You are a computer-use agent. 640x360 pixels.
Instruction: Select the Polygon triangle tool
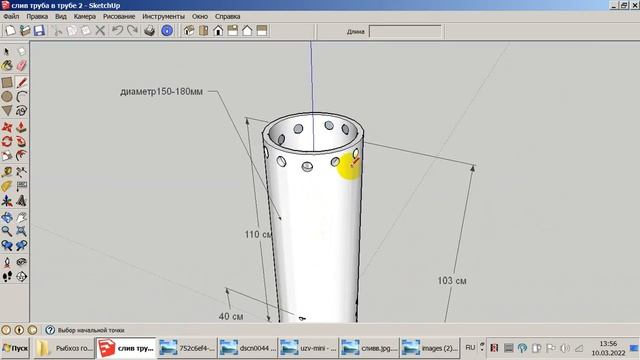[7, 111]
